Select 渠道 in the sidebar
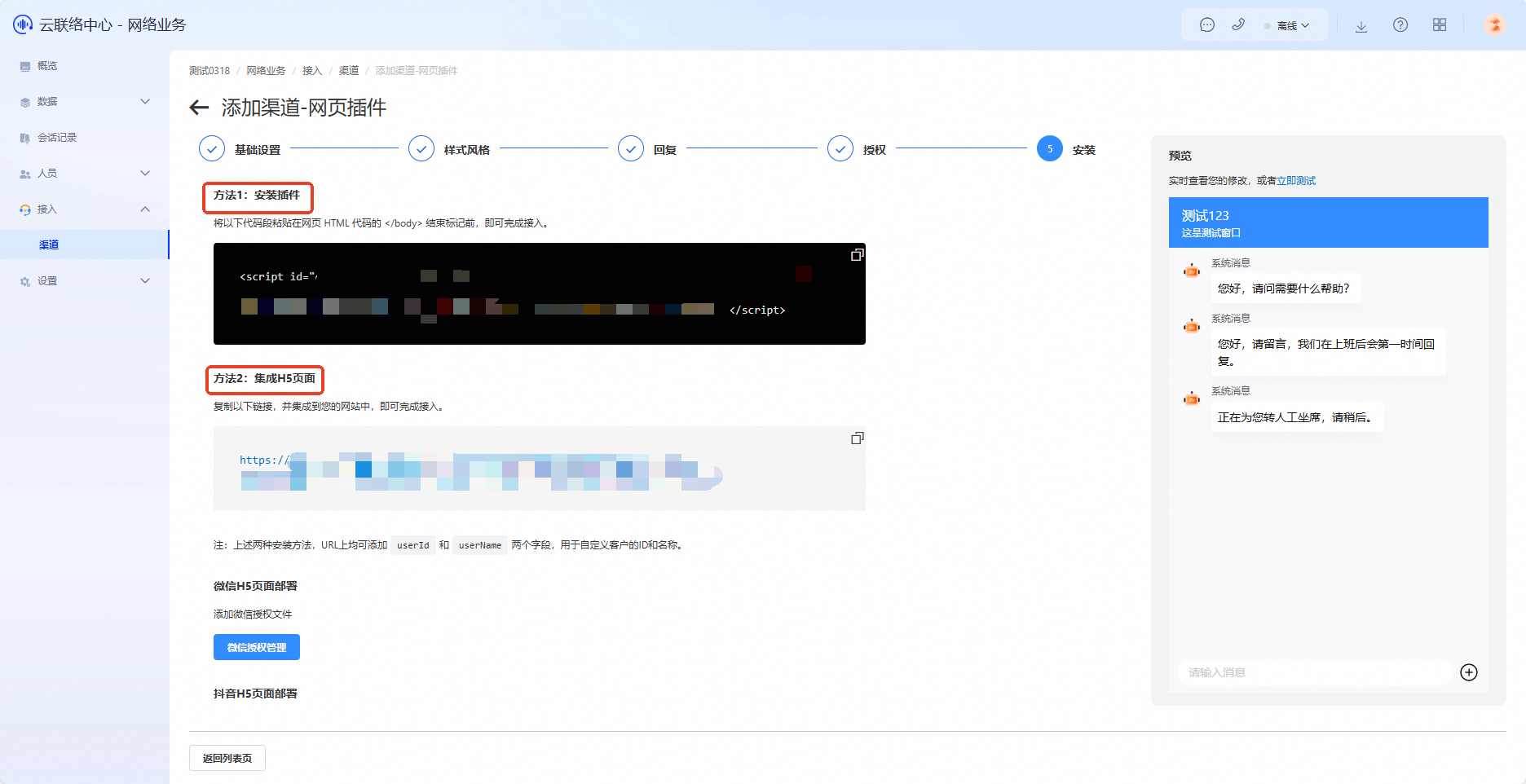This screenshot has height=784, width=1526. pos(85,244)
